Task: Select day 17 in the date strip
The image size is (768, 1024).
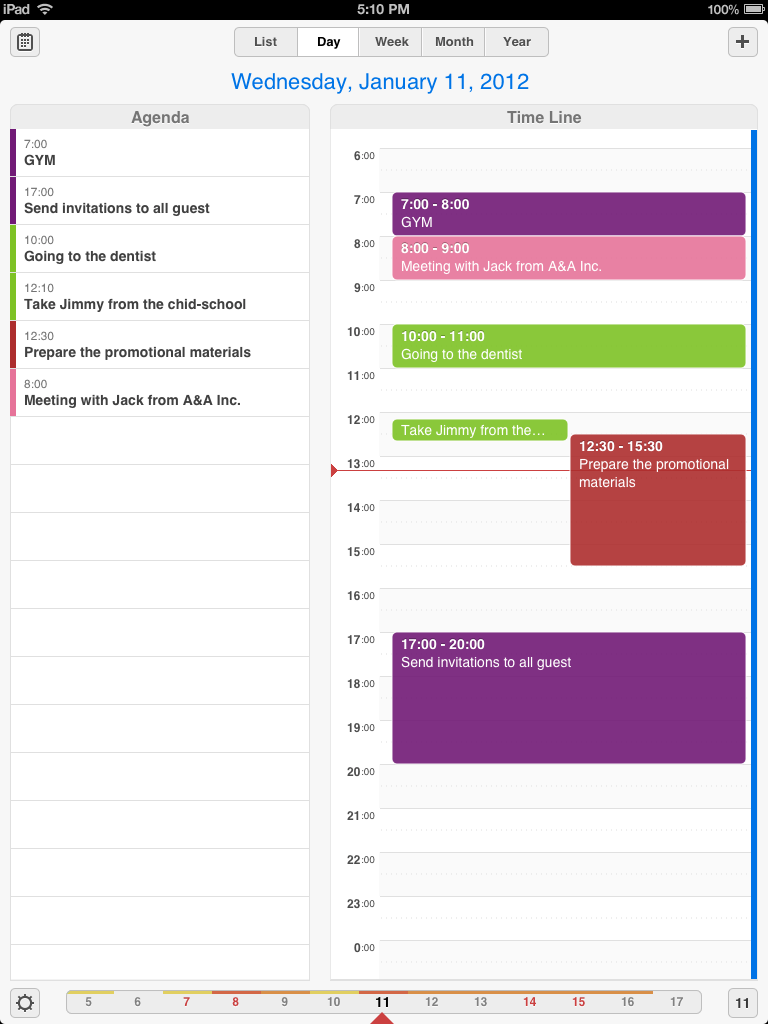Action: click(x=677, y=1001)
